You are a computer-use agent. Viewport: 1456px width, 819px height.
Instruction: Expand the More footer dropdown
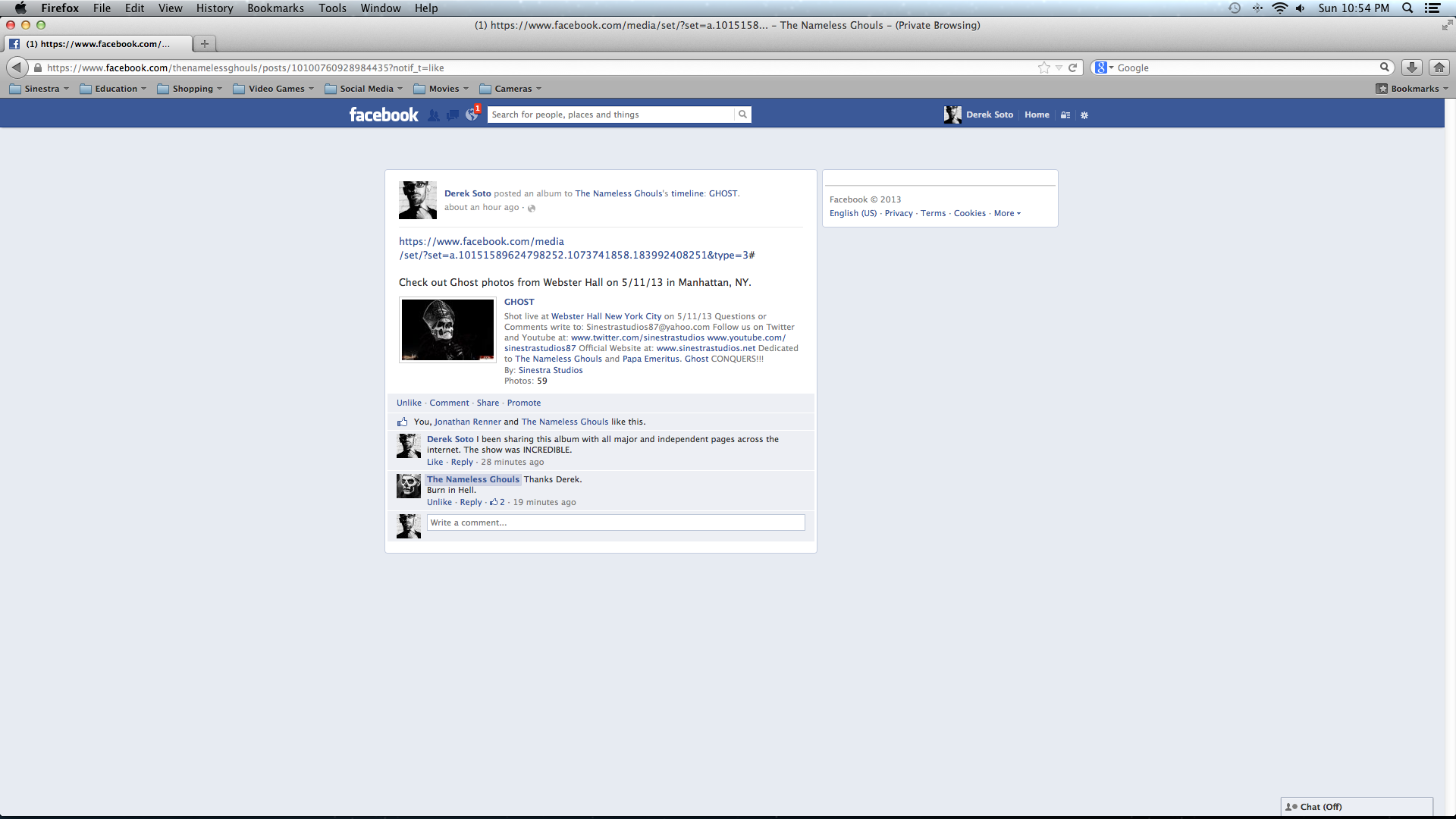1007,213
